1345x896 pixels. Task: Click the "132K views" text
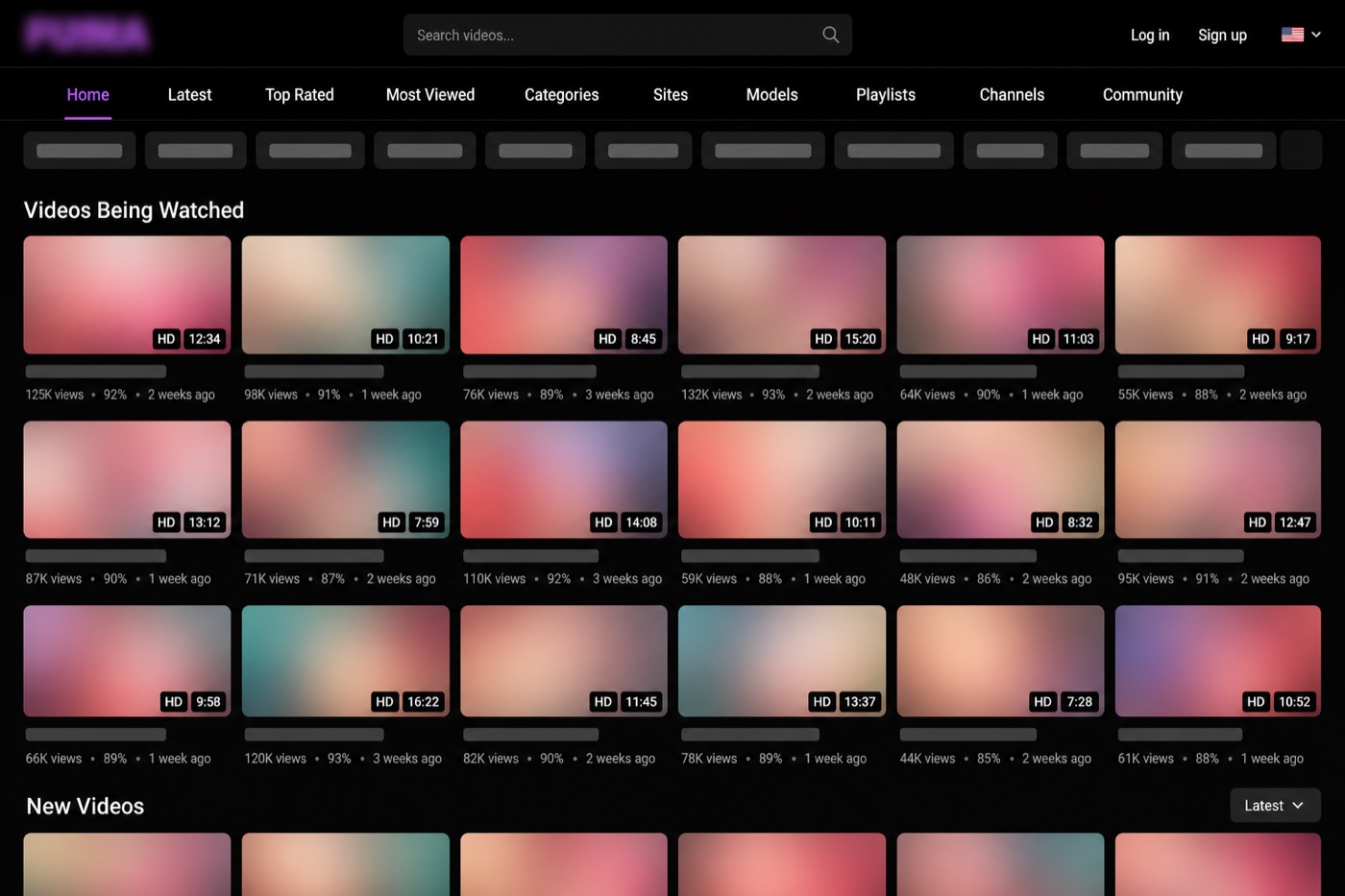click(x=712, y=395)
